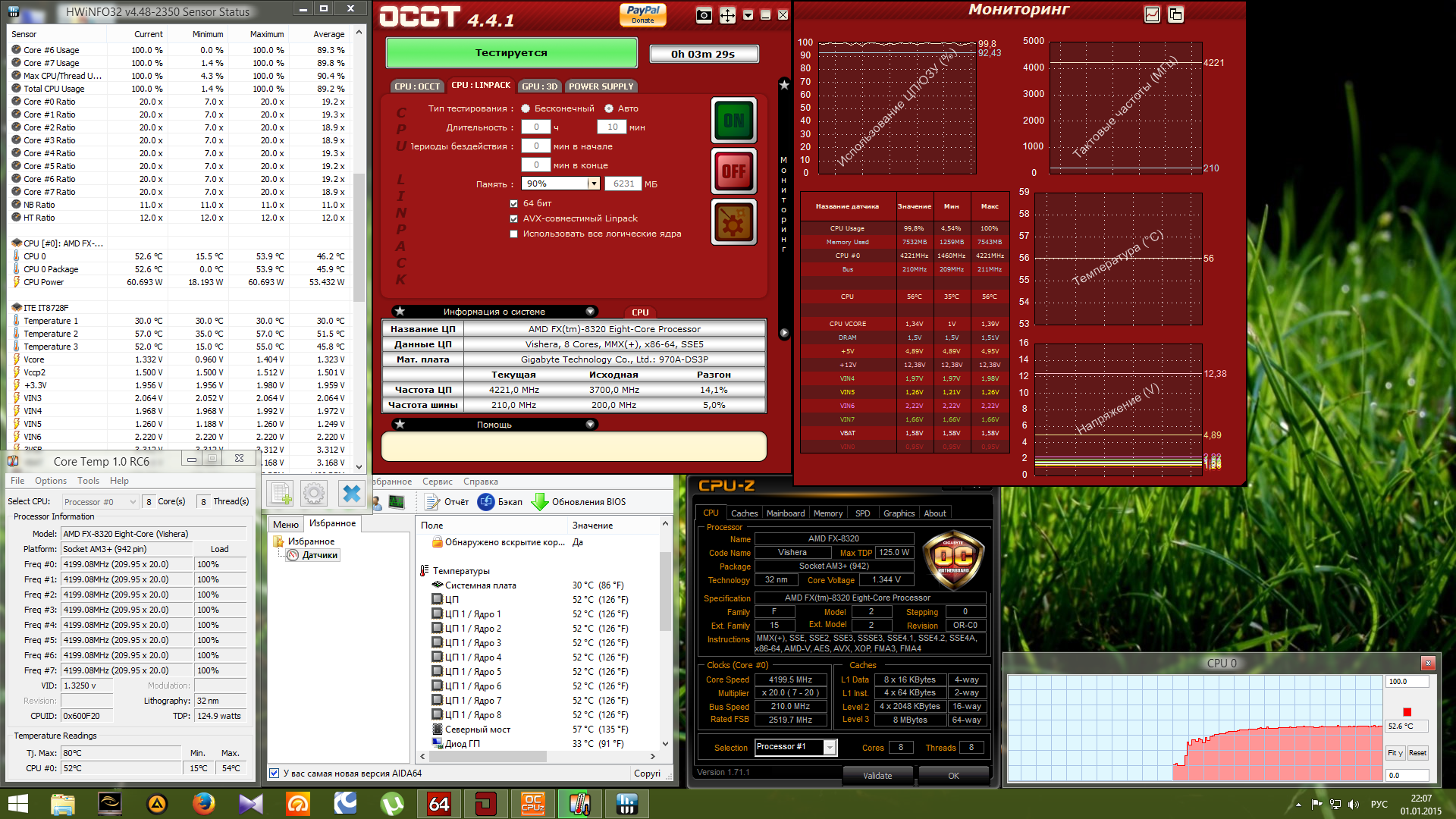Switch to the POWER SUPPLY tab

(x=601, y=86)
